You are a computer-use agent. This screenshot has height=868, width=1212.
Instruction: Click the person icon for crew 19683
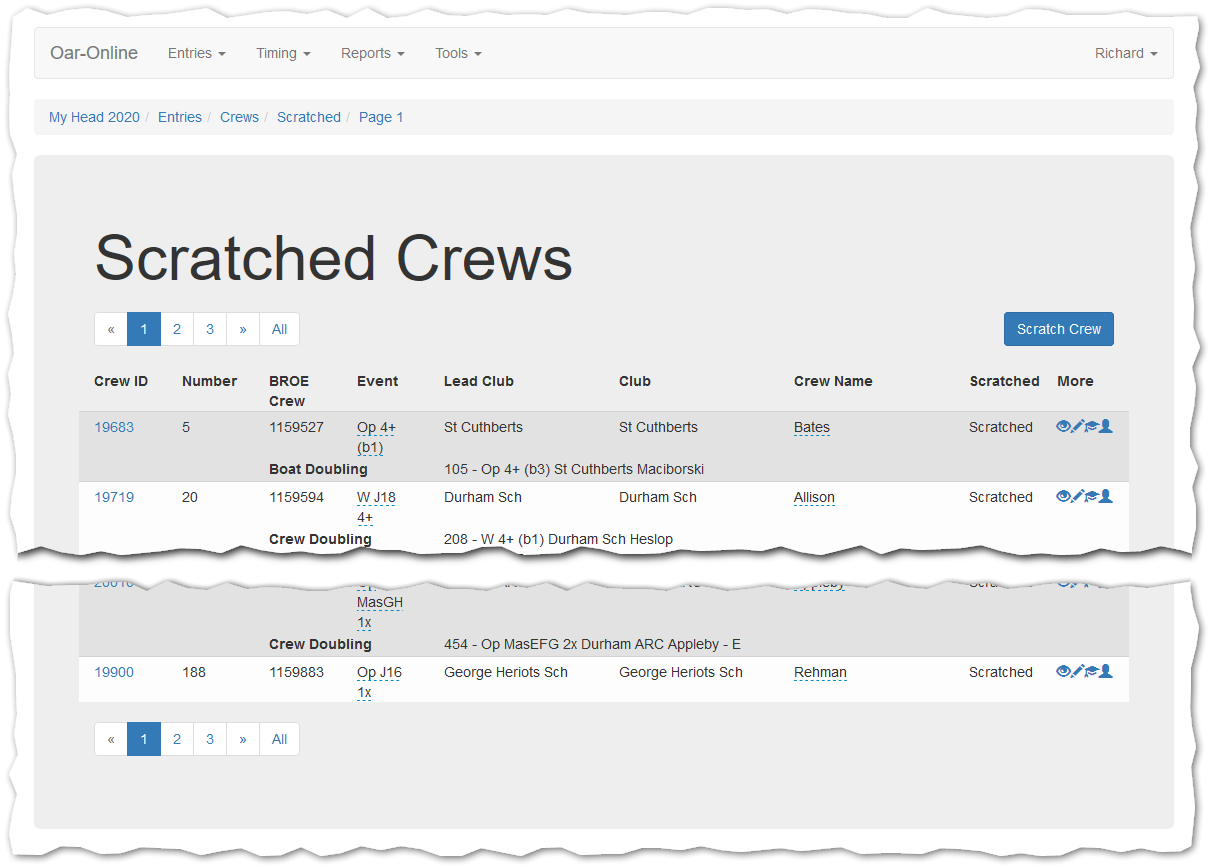pyautogui.click(x=1106, y=427)
